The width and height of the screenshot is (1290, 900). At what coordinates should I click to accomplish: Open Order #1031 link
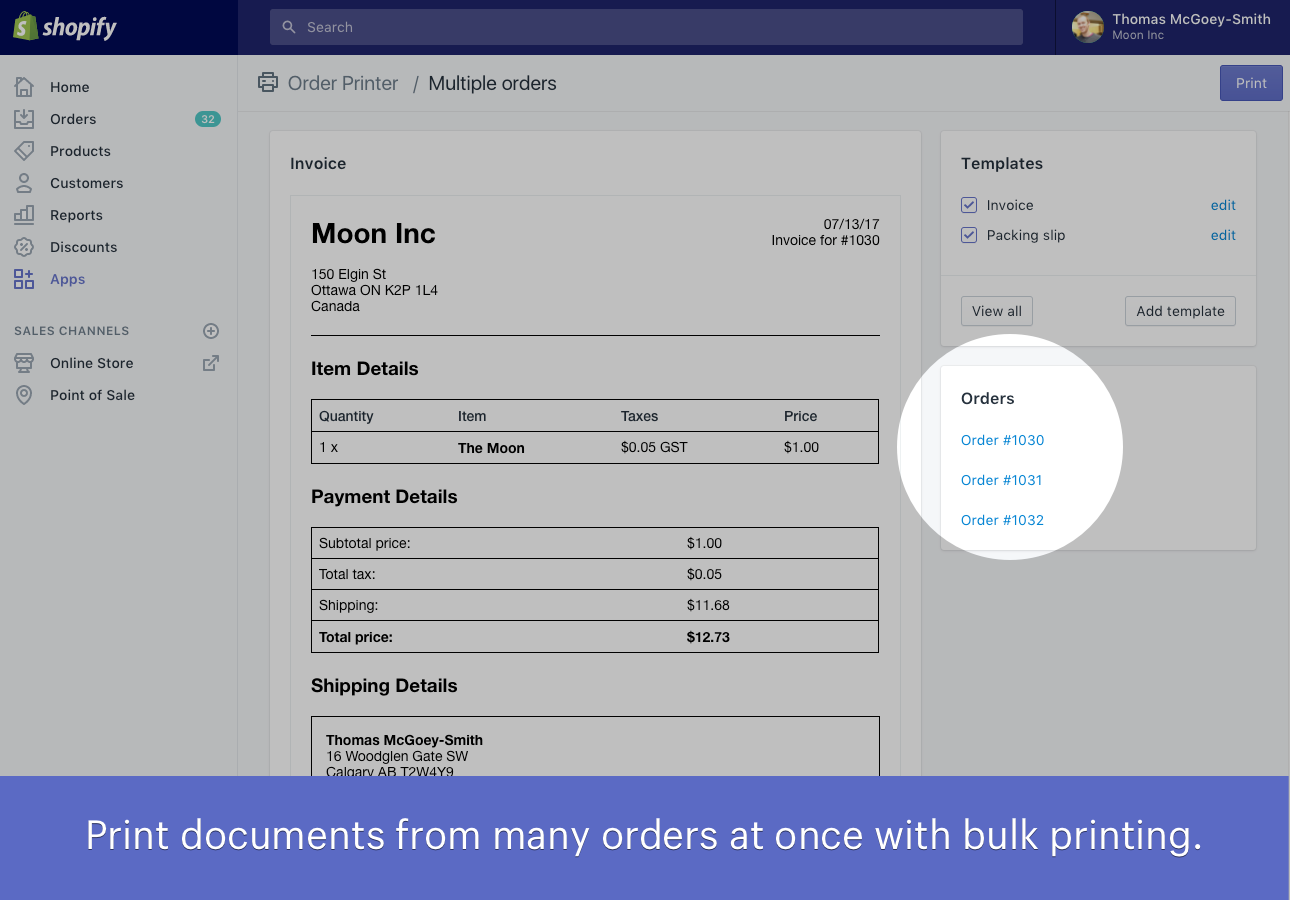(1001, 480)
